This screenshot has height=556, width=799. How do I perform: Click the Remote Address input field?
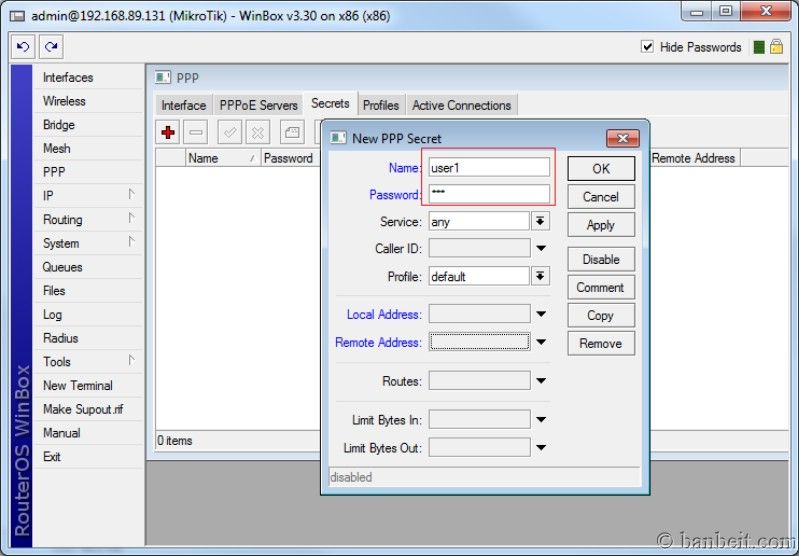click(480, 341)
